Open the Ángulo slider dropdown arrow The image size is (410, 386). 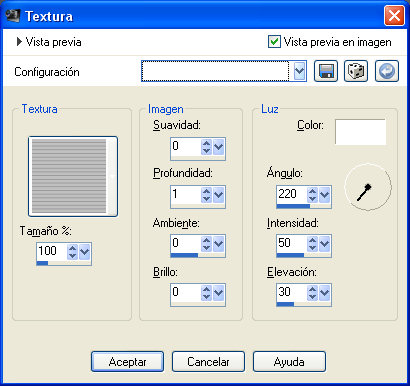[x=324, y=195]
